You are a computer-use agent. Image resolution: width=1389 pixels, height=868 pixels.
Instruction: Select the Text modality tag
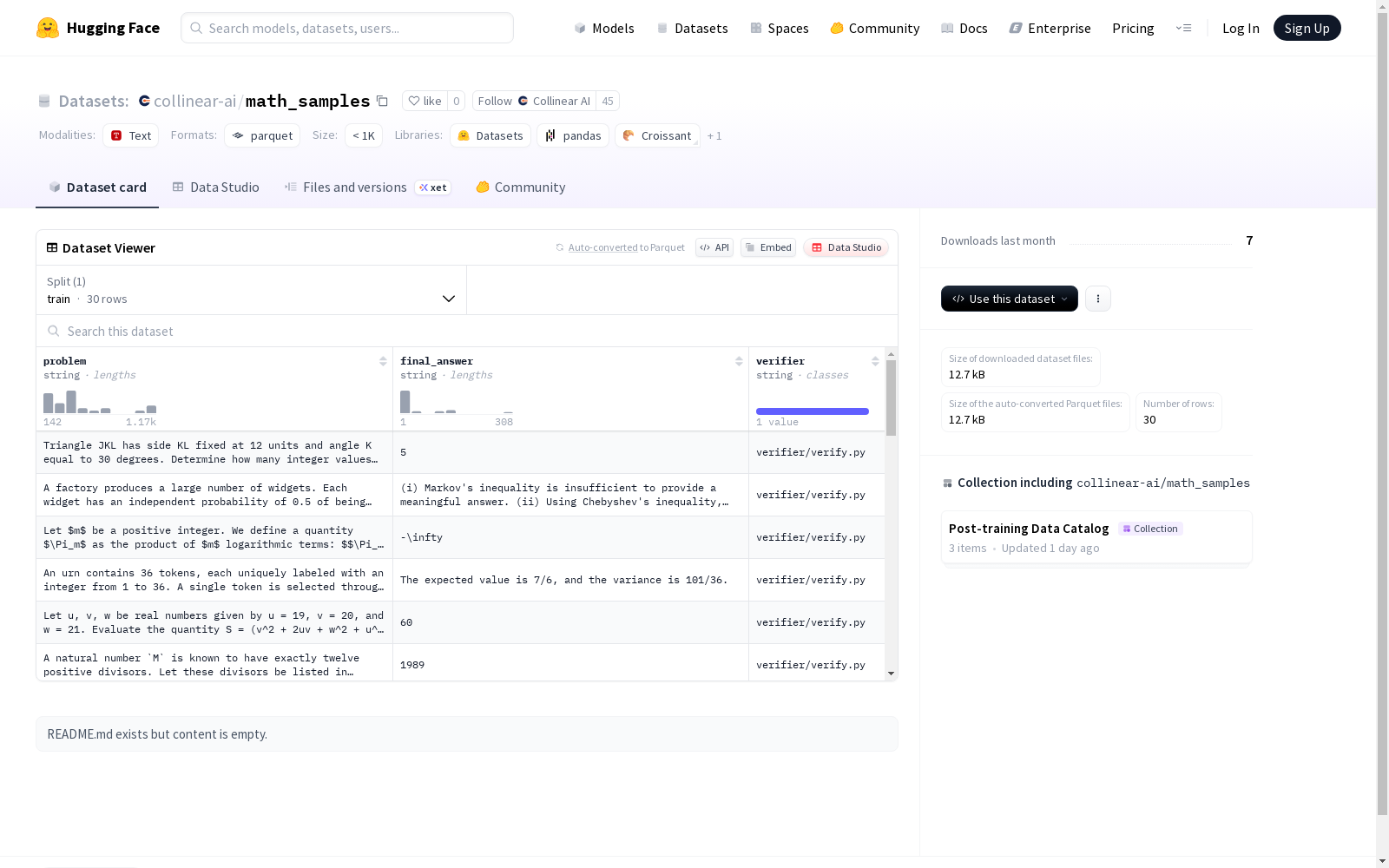coord(131,135)
